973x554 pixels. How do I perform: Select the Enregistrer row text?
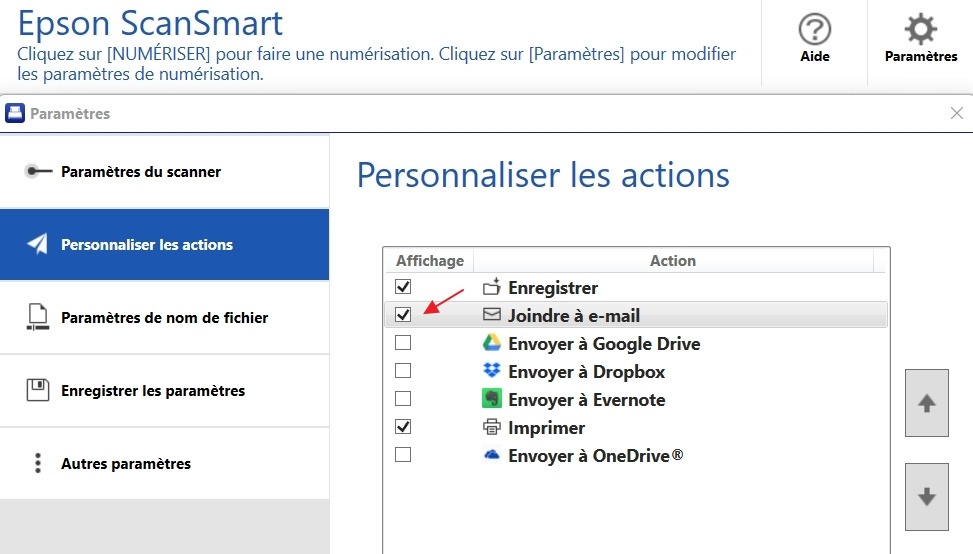(x=553, y=288)
